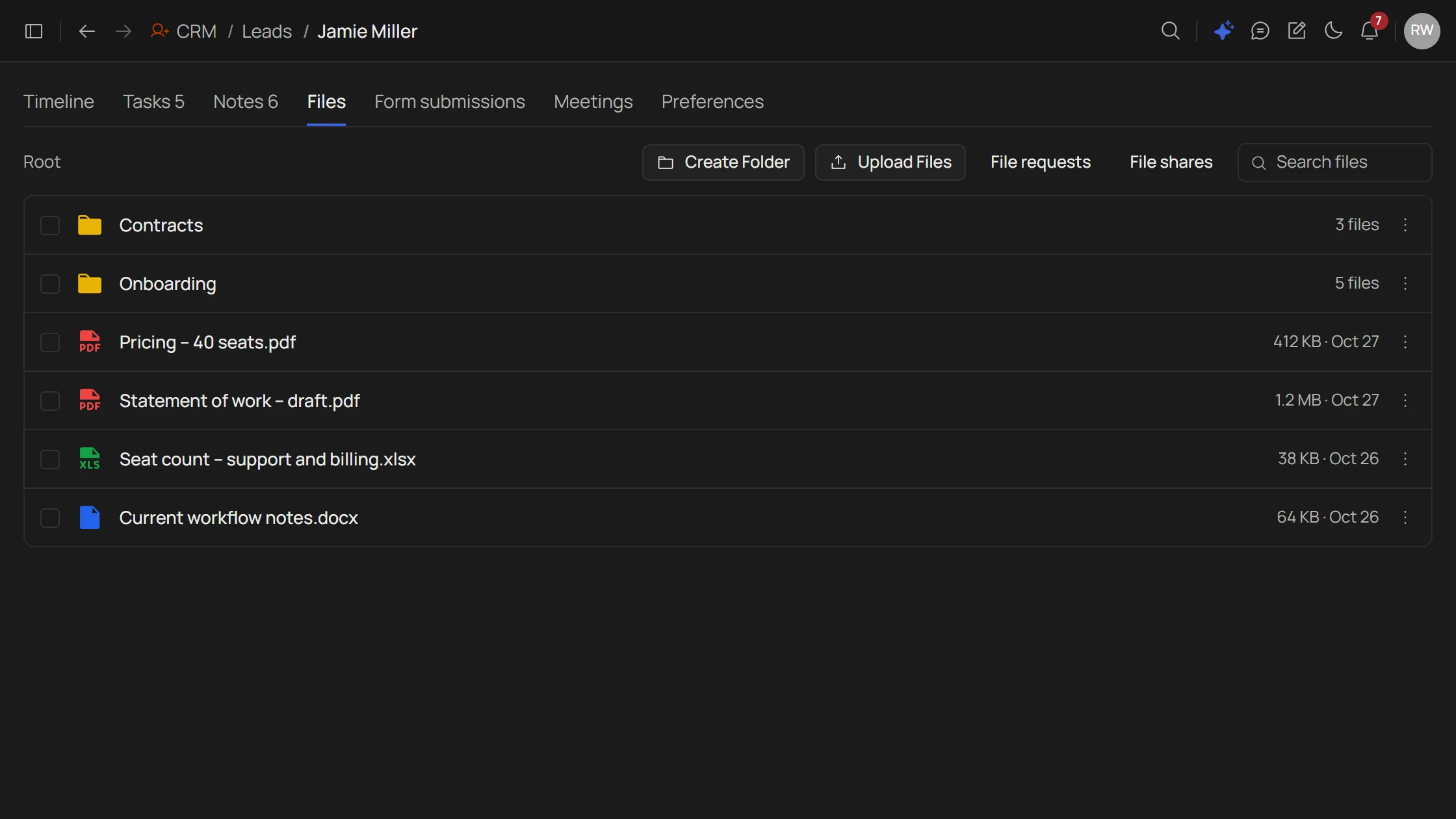Click the Upload Files button

point(890,162)
